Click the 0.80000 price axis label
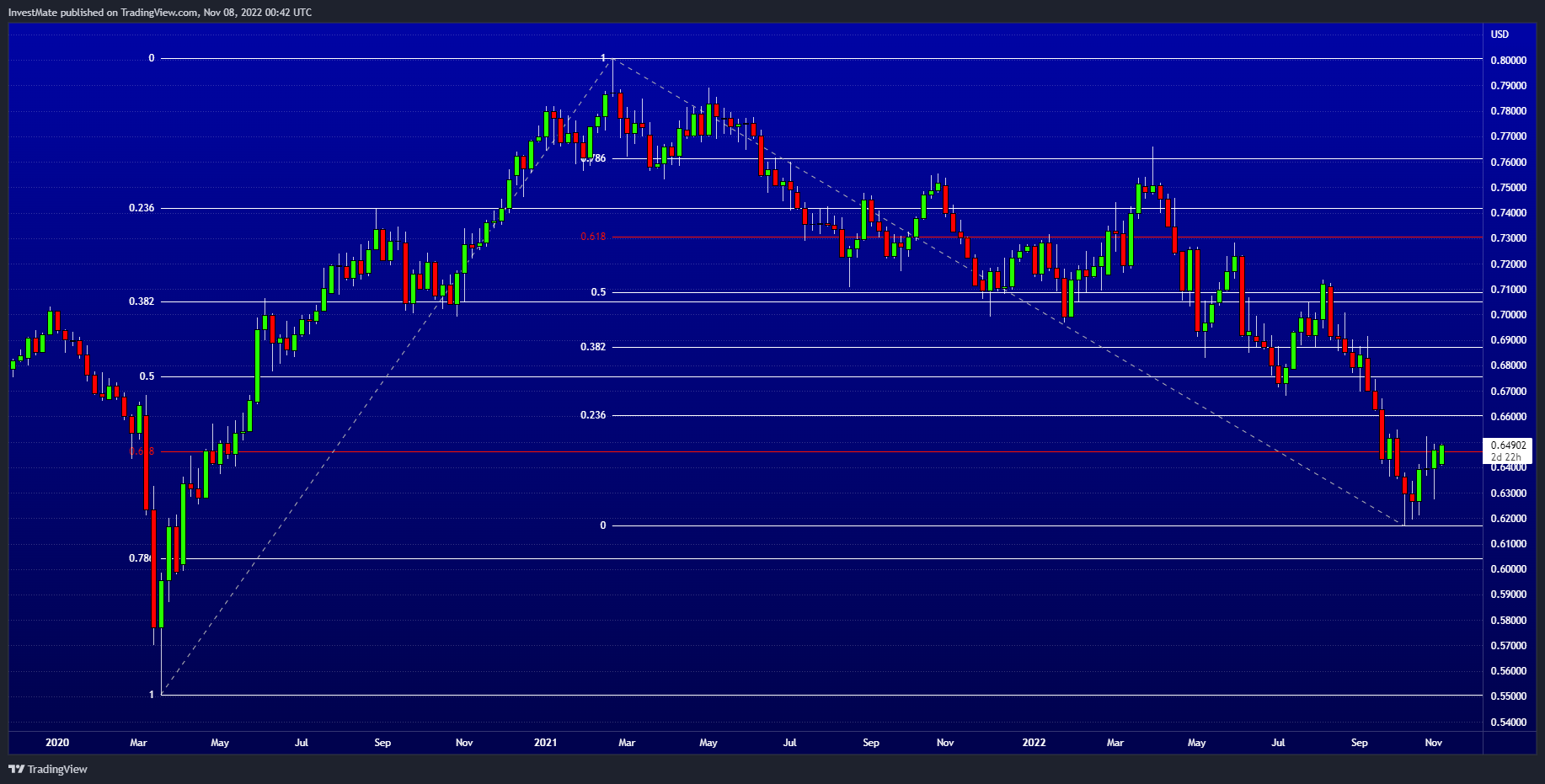Viewport: 1545px width, 784px height. (x=1508, y=61)
